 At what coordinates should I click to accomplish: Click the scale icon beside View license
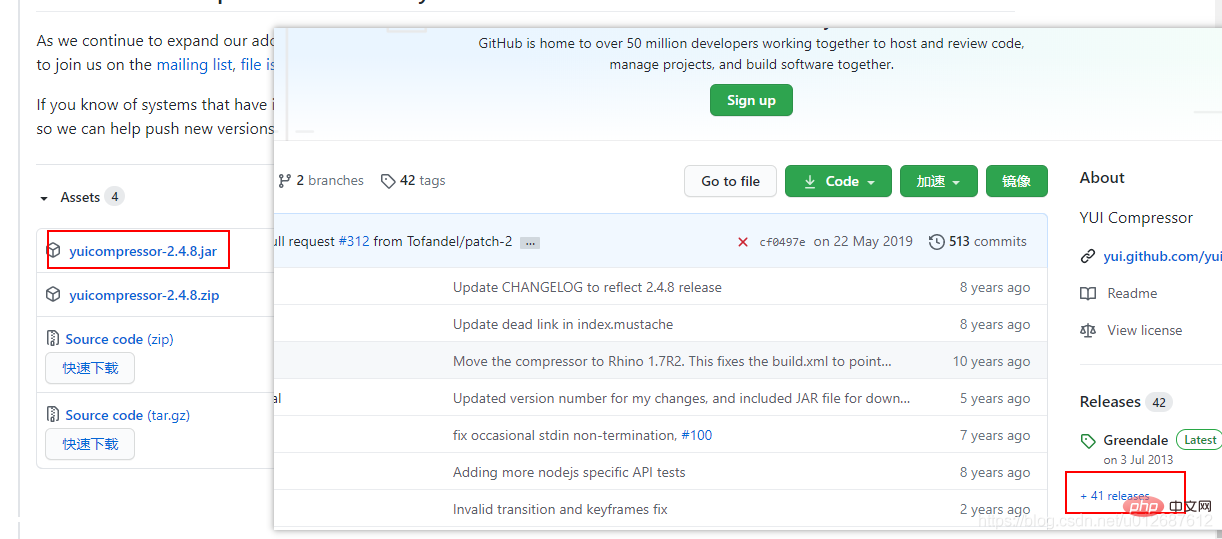1088,331
